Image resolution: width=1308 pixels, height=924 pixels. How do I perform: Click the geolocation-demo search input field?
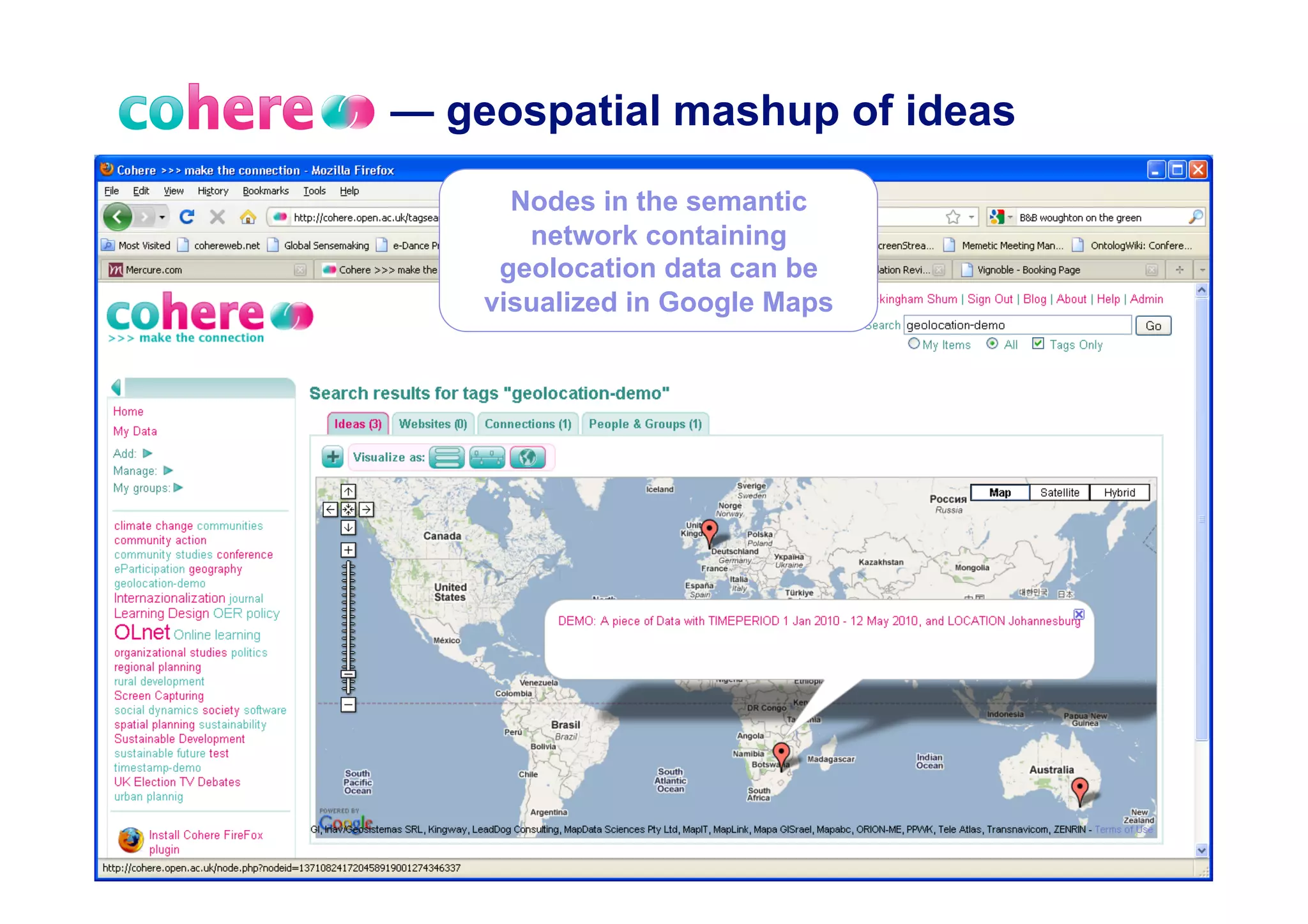1017,325
